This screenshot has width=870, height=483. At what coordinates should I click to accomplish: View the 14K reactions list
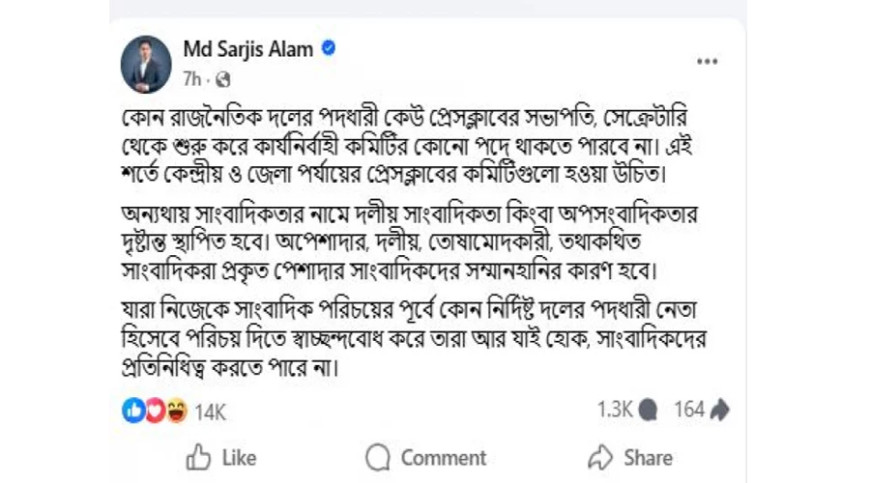pos(210,410)
